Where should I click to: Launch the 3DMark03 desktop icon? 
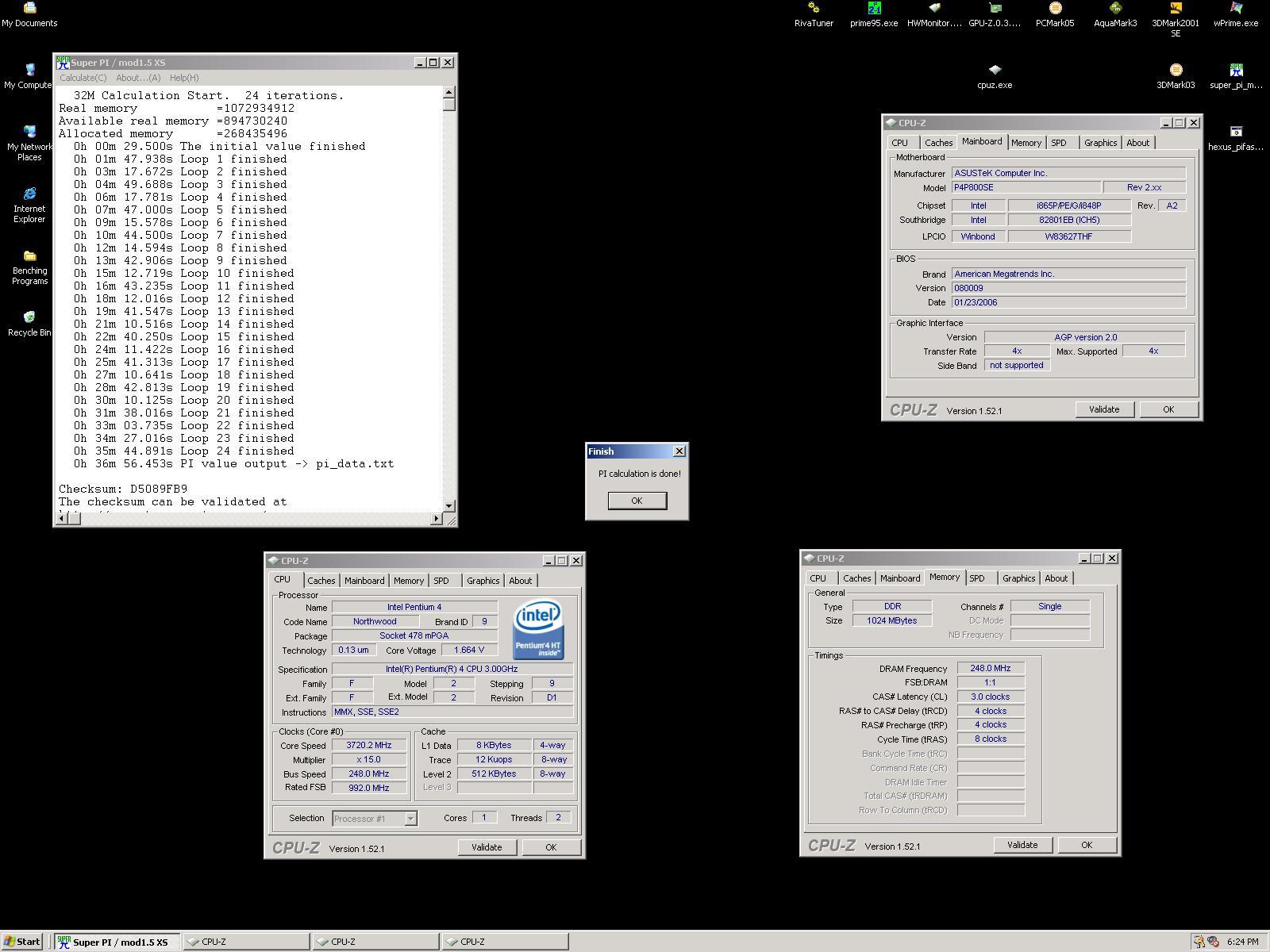pyautogui.click(x=1176, y=76)
